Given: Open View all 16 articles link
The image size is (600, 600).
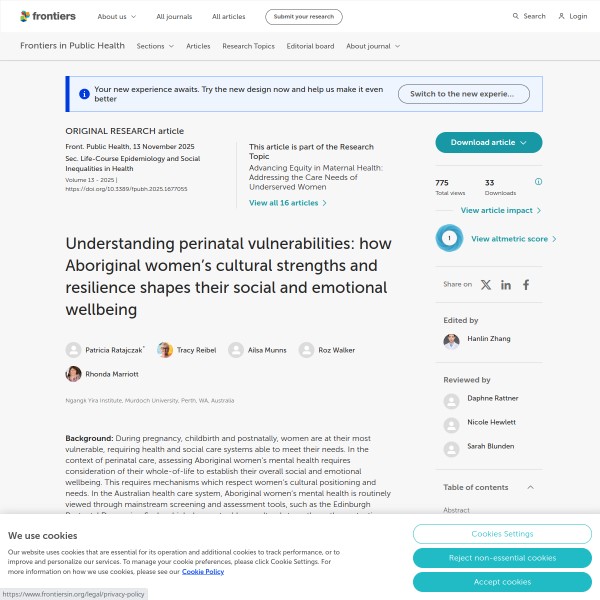Looking at the screenshot, I should pos(288,203).
